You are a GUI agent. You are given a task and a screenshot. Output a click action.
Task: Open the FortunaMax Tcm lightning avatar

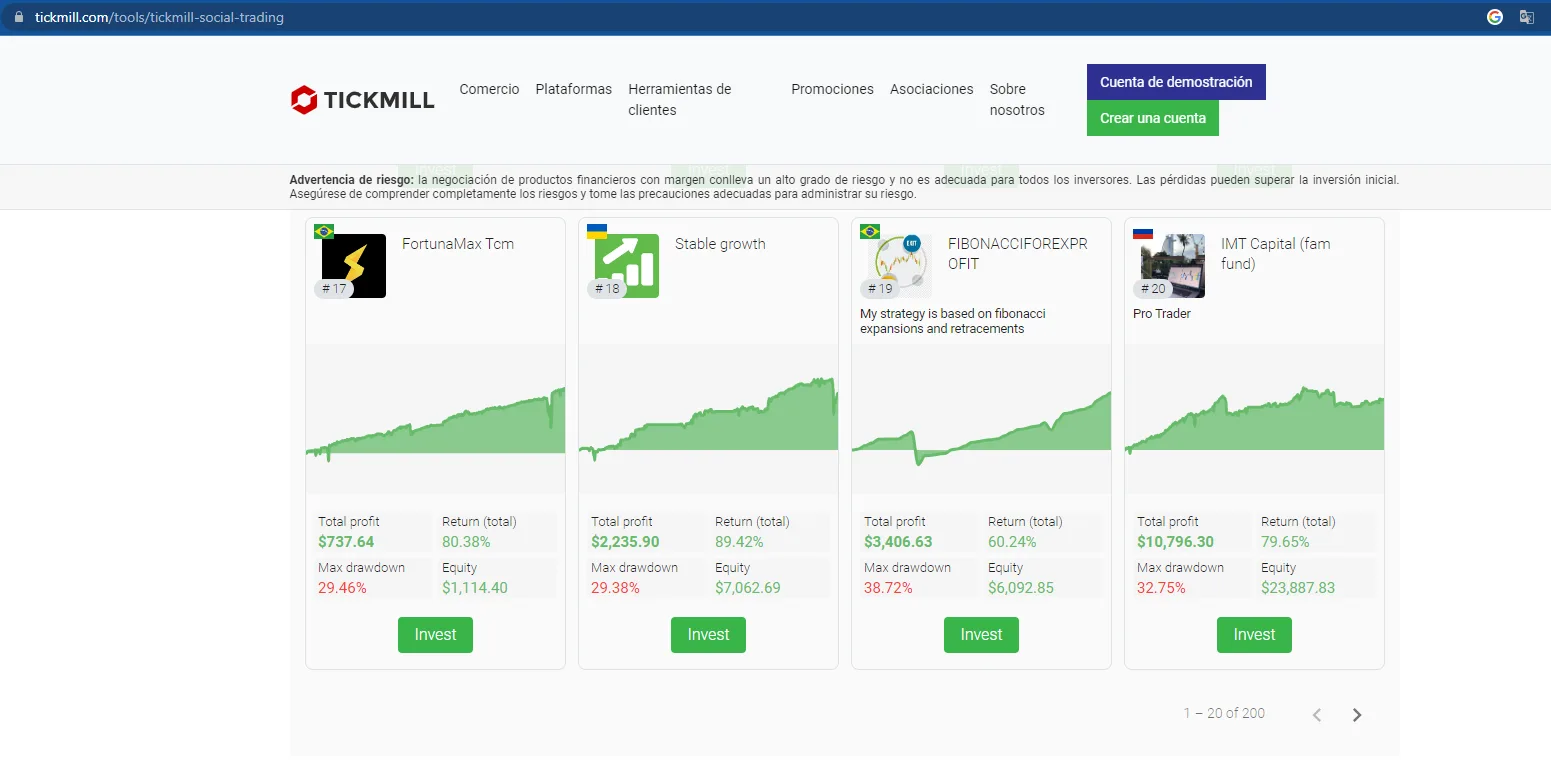(354, 266)
